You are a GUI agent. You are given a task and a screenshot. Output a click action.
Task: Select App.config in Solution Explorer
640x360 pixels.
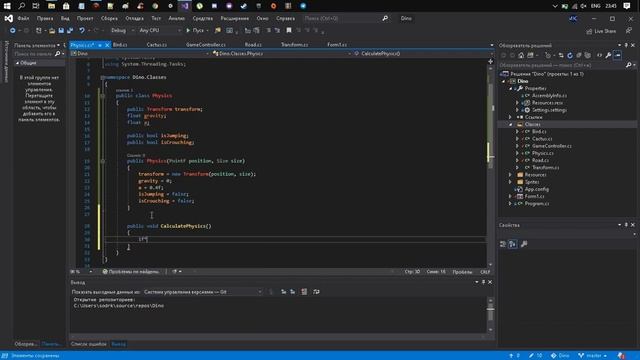(536, 189)
